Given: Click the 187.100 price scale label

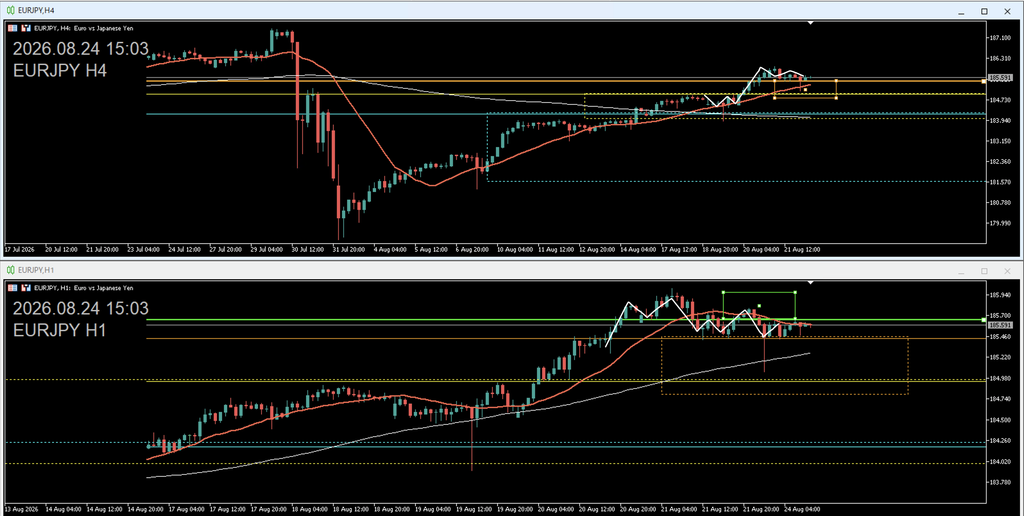Looking at the screenshot, I should (1000, 38).
